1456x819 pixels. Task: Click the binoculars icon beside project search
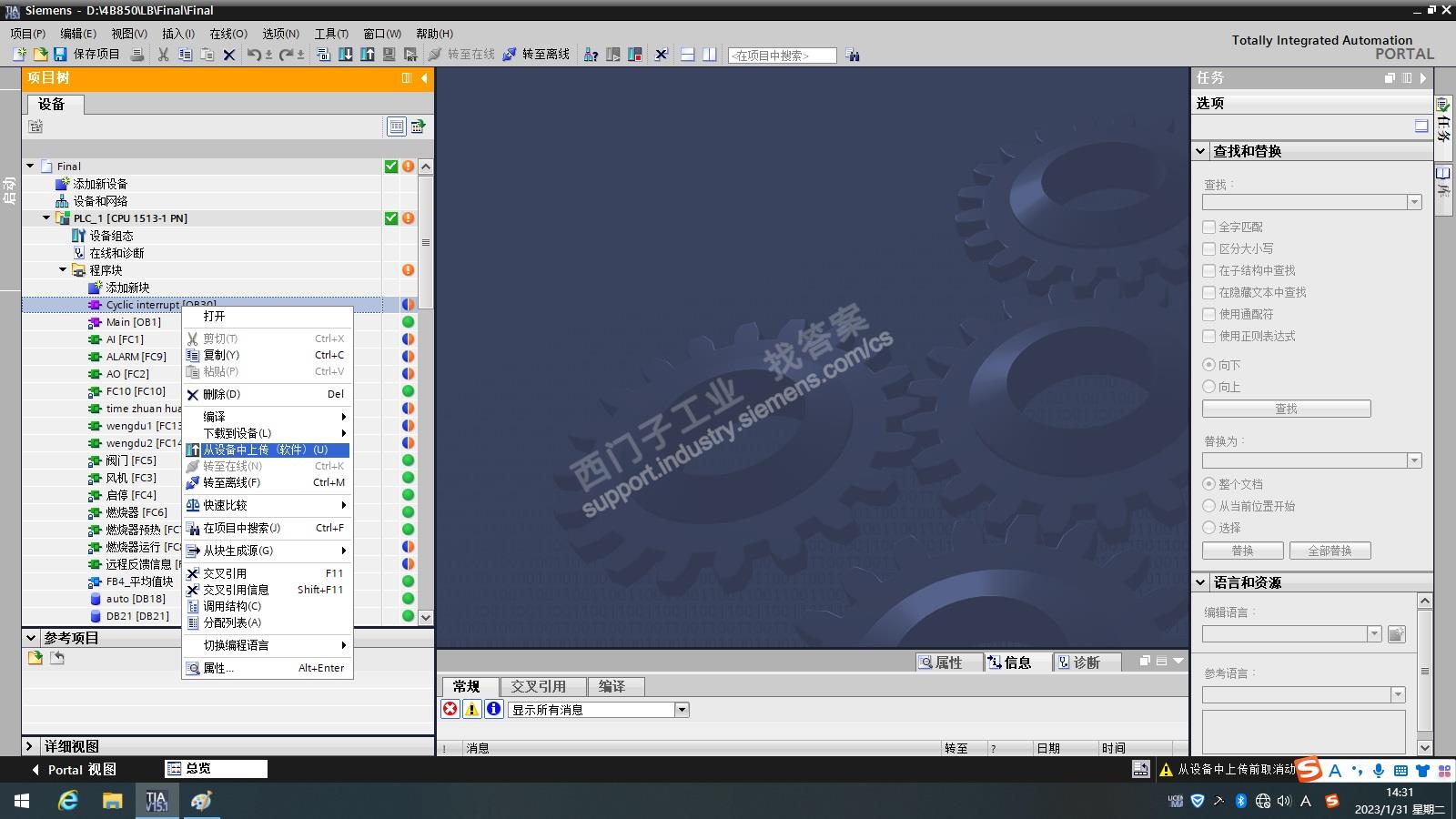tap(853, 55)
